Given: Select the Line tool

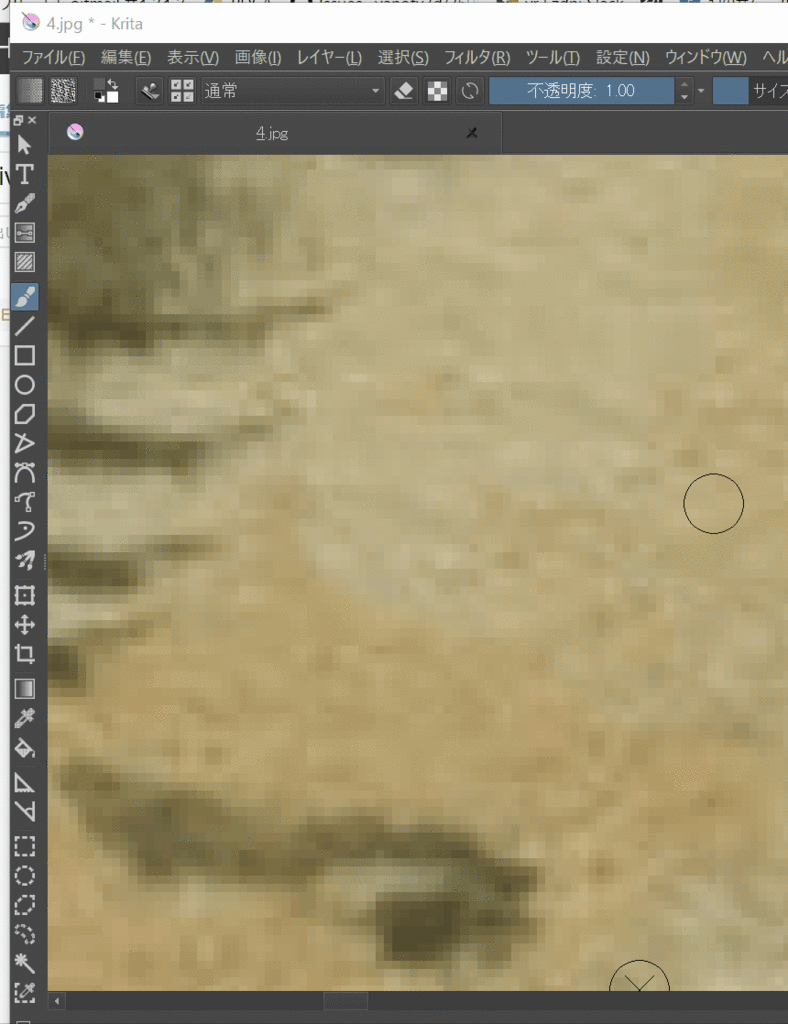Looking at the screenshot, I should (x=25, y=326).
